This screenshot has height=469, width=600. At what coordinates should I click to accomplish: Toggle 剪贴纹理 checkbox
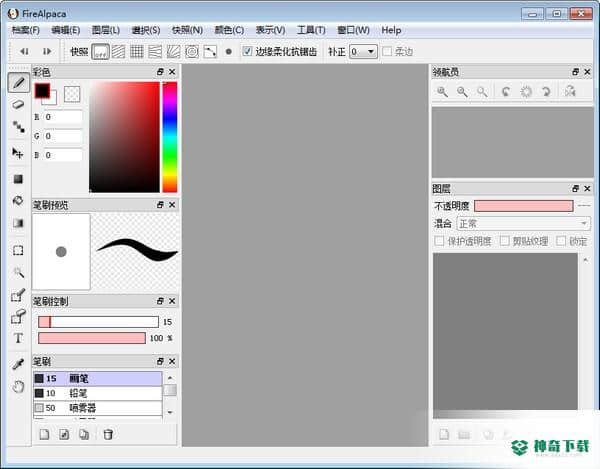click(505, 241)
